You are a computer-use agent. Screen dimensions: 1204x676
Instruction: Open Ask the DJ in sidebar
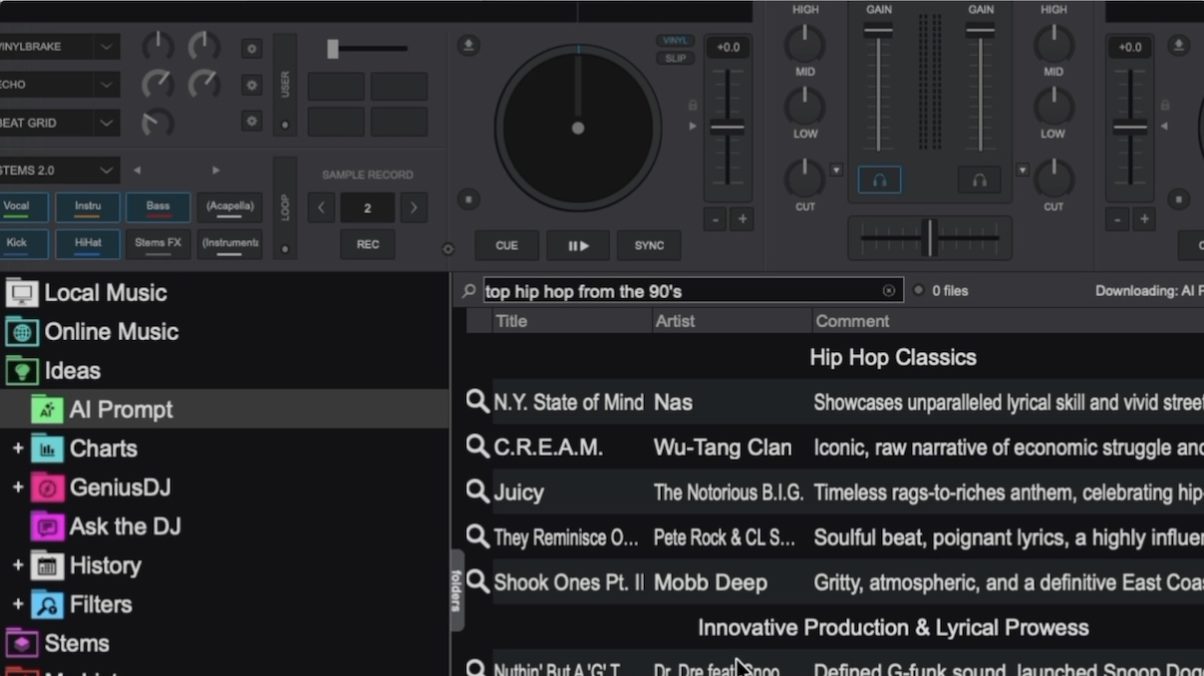point(124,527)
